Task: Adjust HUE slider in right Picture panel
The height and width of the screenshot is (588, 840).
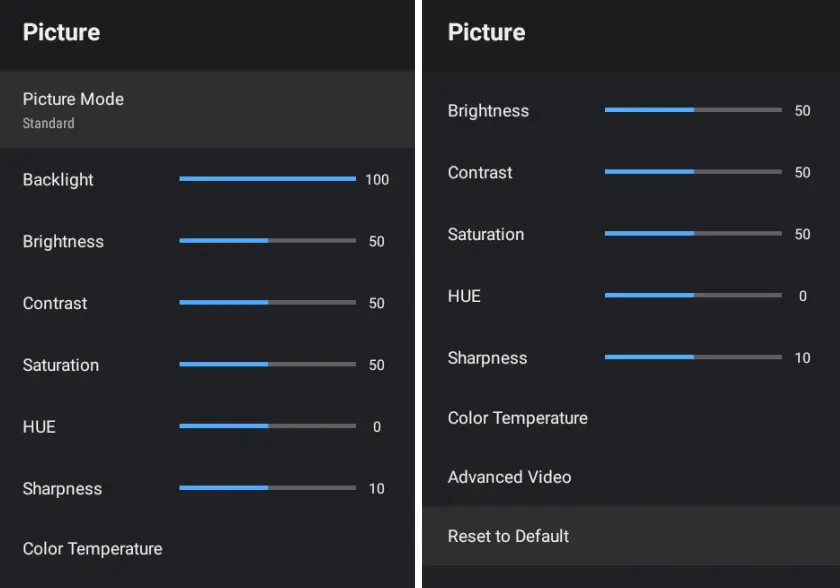Action: click(693, 296)
